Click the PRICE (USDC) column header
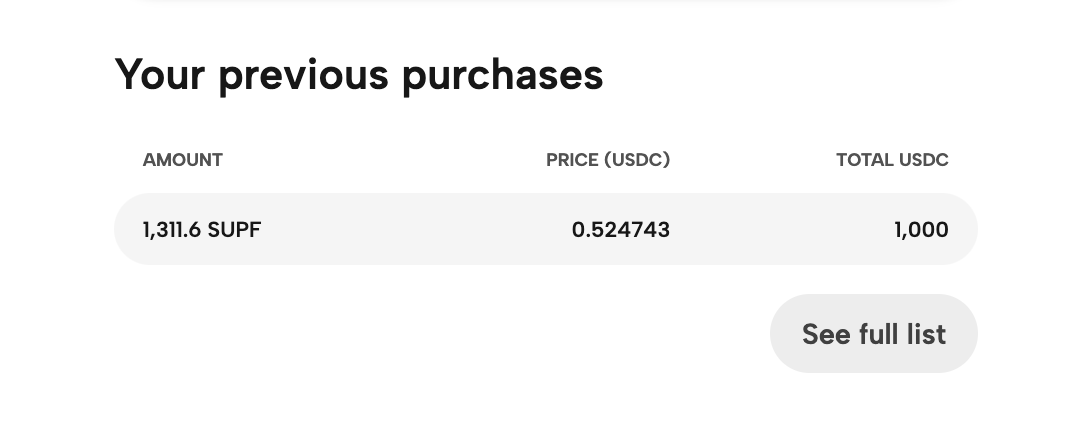Screen dimensions: 1092x439 608,160
